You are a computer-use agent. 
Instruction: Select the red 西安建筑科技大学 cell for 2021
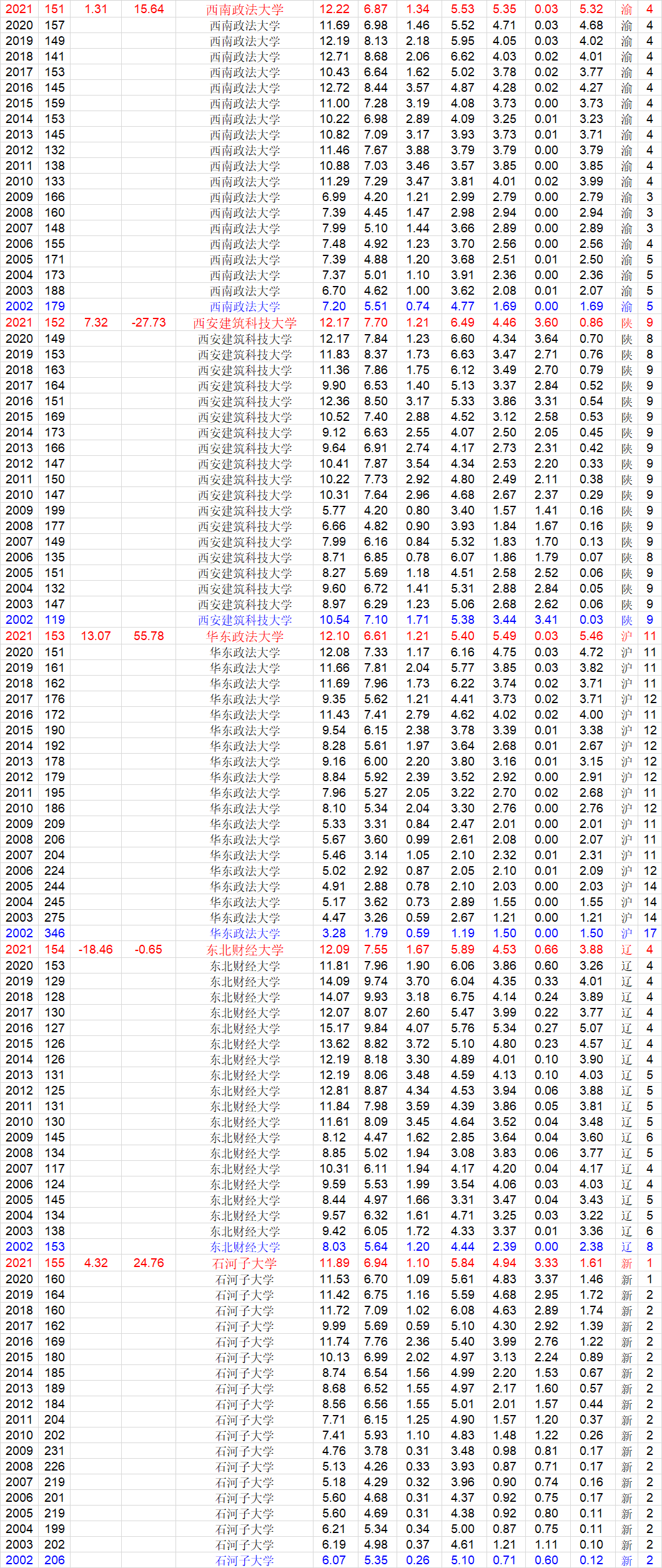pyautogui.click(x=245, y=323)
